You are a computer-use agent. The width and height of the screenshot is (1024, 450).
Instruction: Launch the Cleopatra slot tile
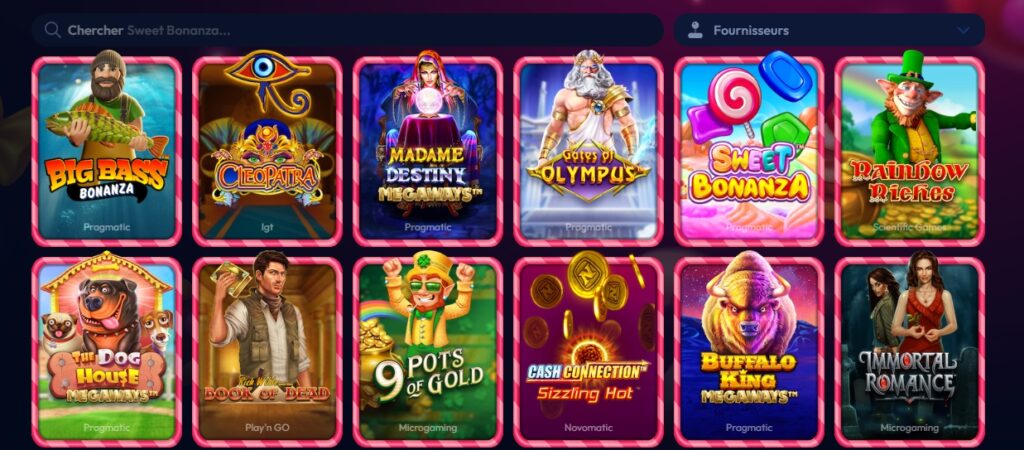tap(268, 152)
